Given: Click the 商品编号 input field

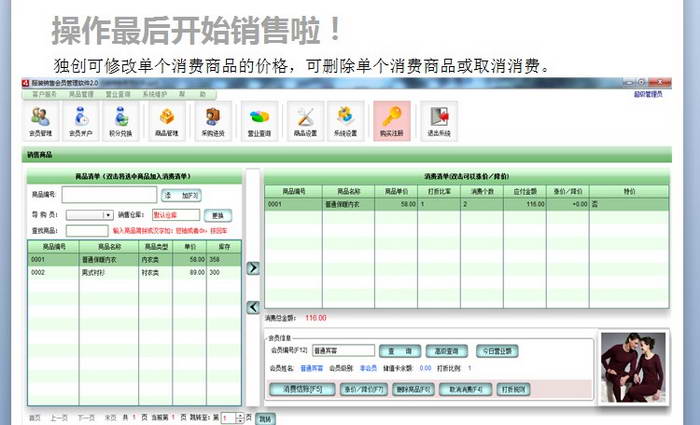Looking at the screenshot, I should pos(109,195).
